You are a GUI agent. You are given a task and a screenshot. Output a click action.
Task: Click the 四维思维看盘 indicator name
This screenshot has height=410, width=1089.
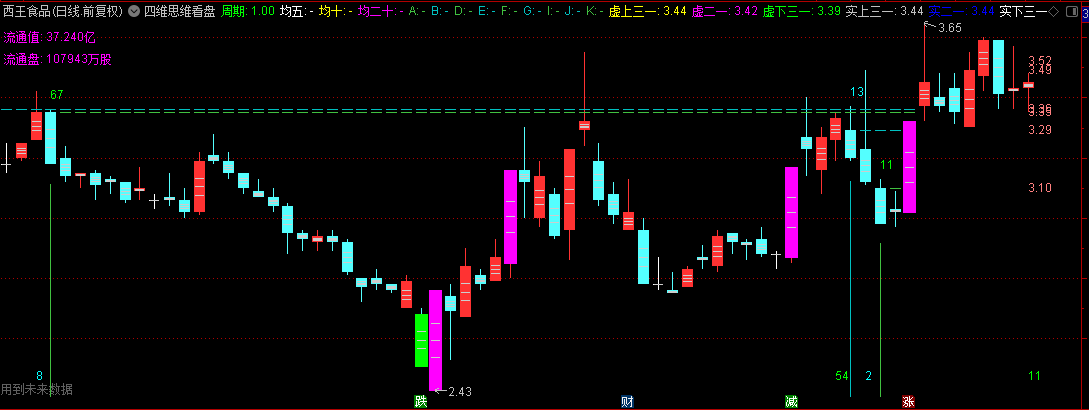click(178, 11)
